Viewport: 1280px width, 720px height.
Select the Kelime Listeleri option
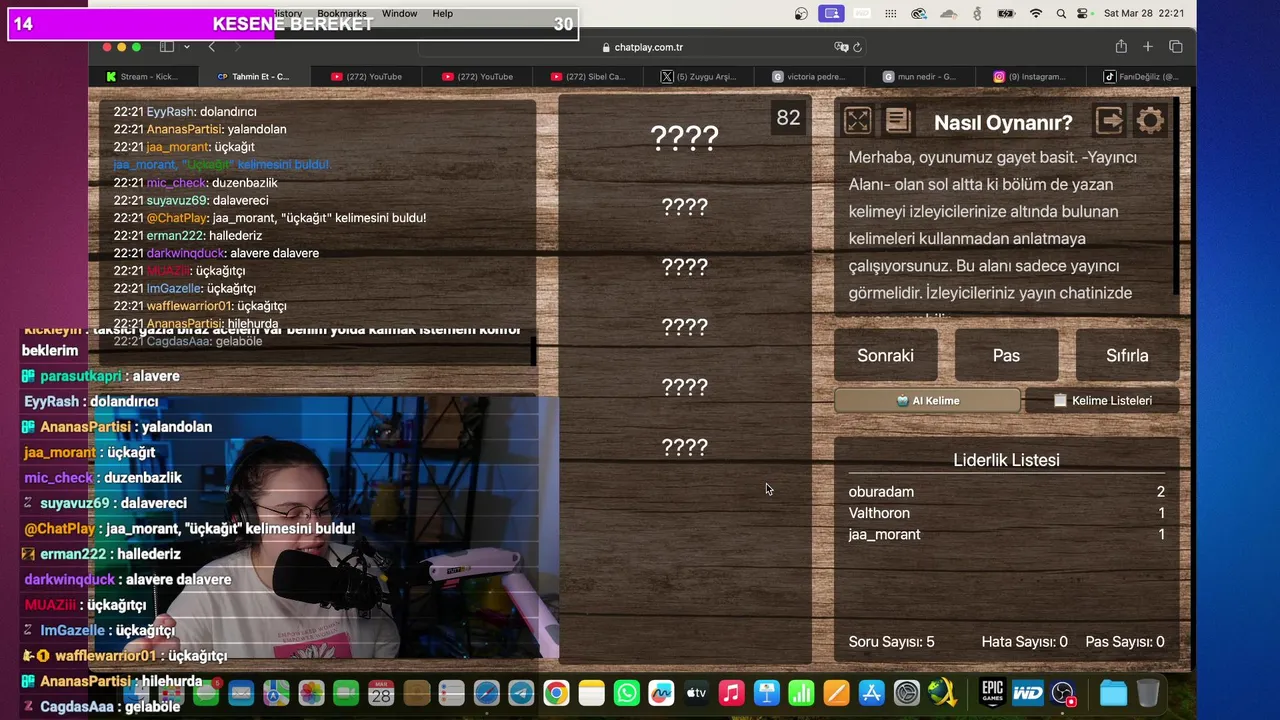point(1102,400)
